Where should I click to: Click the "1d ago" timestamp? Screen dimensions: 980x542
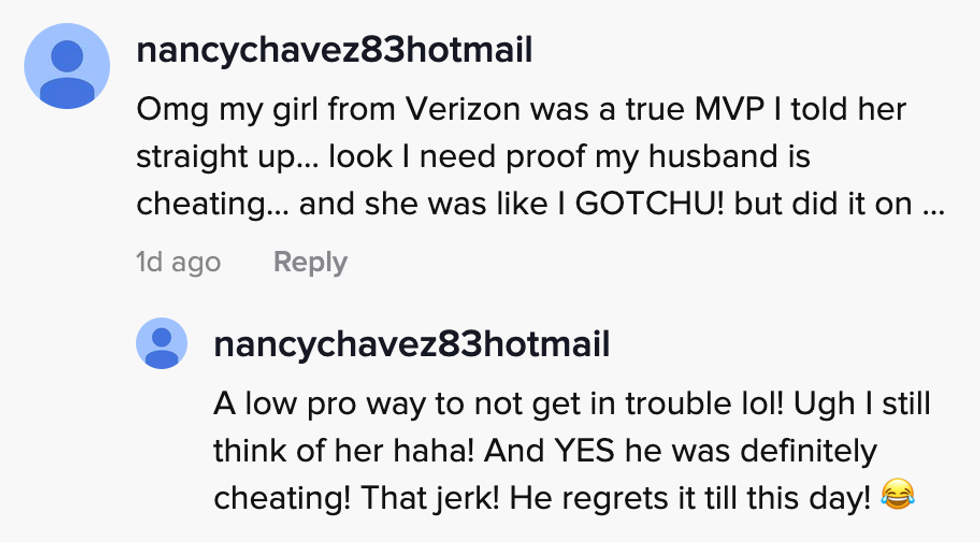click(x=178, y=262)
